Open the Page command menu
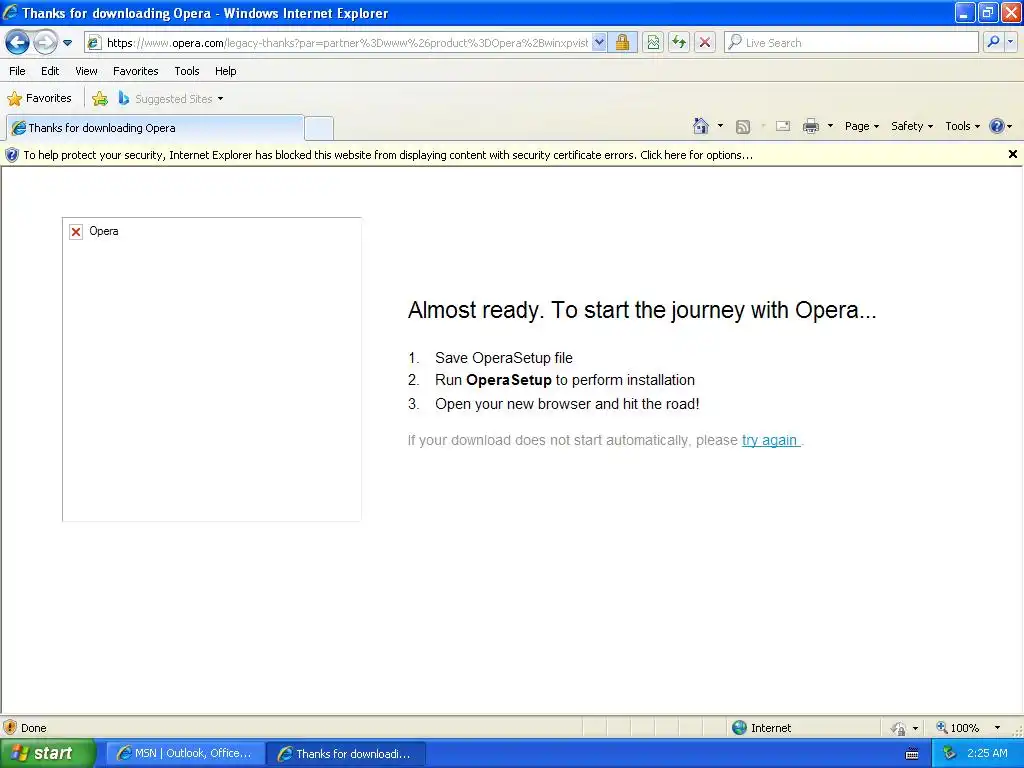The image size is (1024, 768). [x=861, y=126]
